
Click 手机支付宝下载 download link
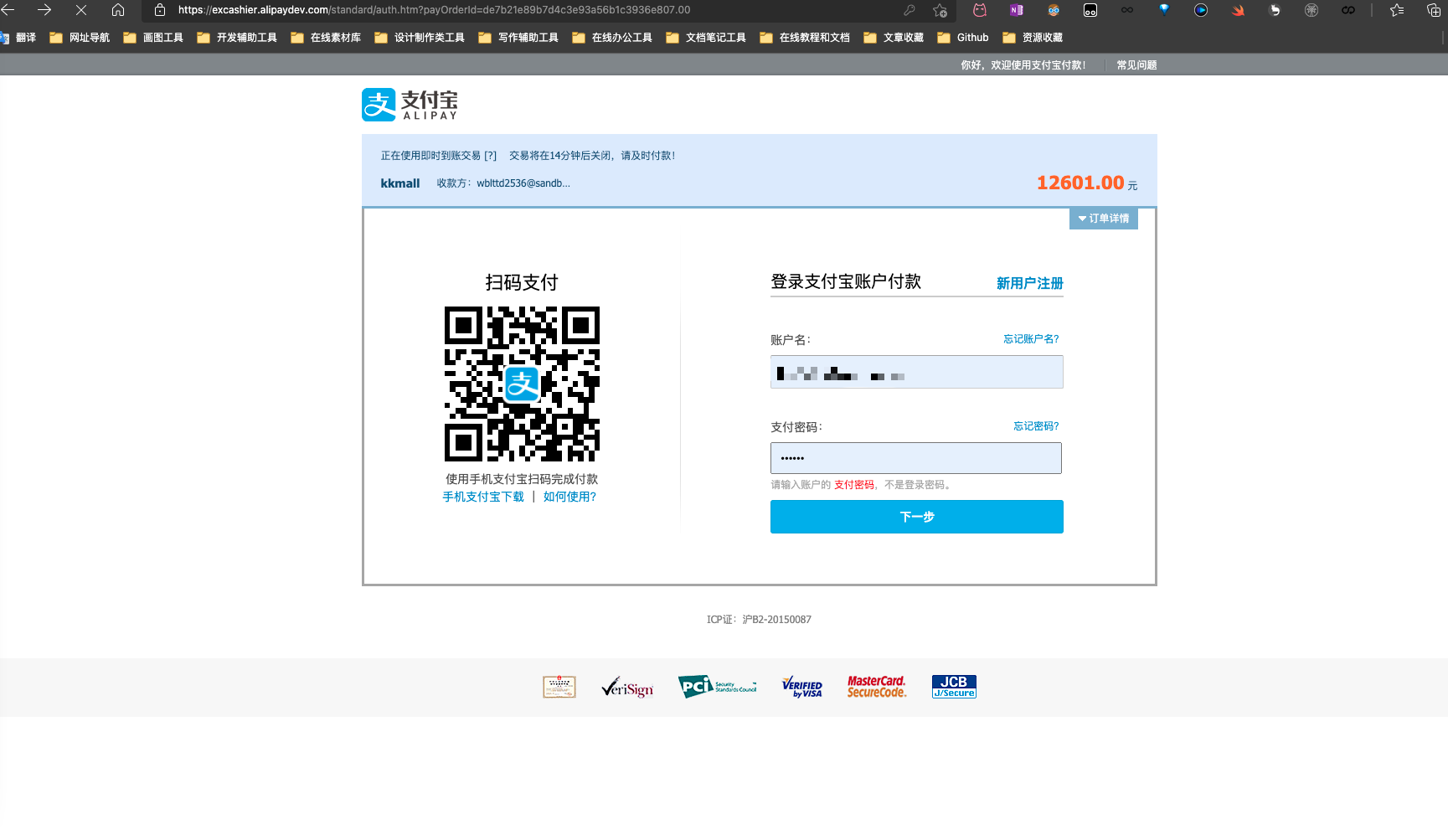tap(483, 497)
